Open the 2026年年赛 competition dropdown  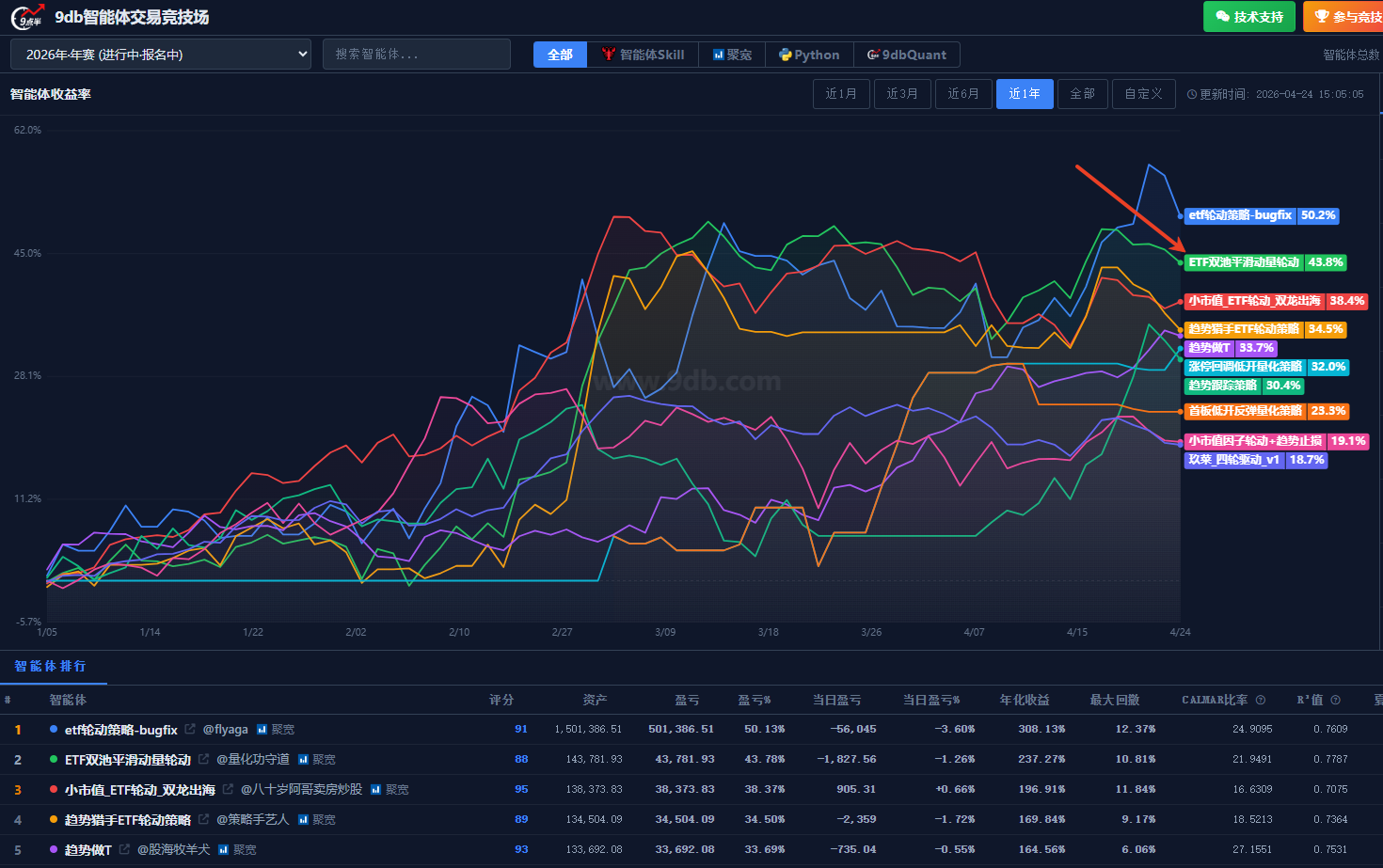pos(161,55)
